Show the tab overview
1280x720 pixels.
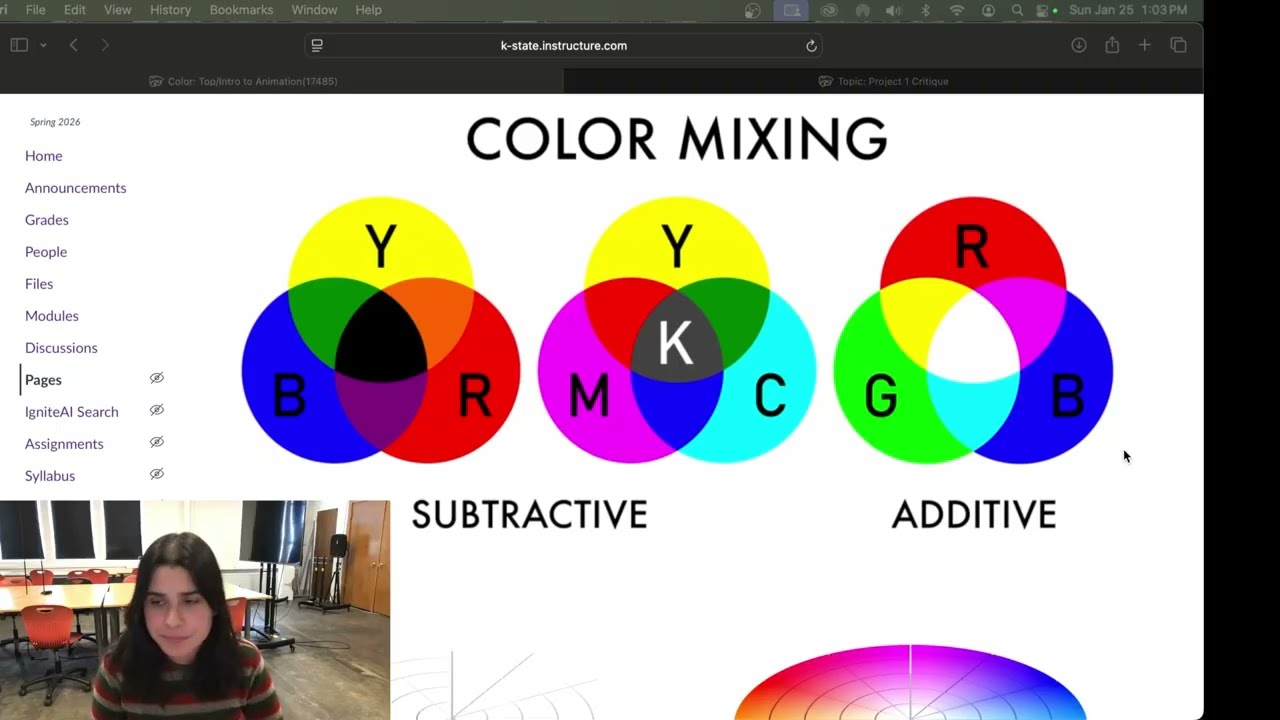[x=1178, y=45]
